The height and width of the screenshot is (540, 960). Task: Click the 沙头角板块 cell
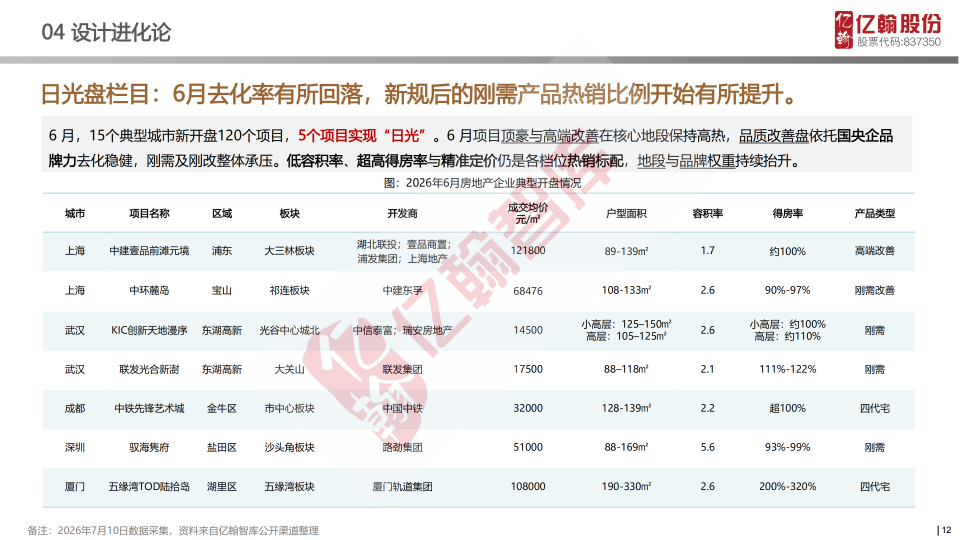(x=289, y=448)
